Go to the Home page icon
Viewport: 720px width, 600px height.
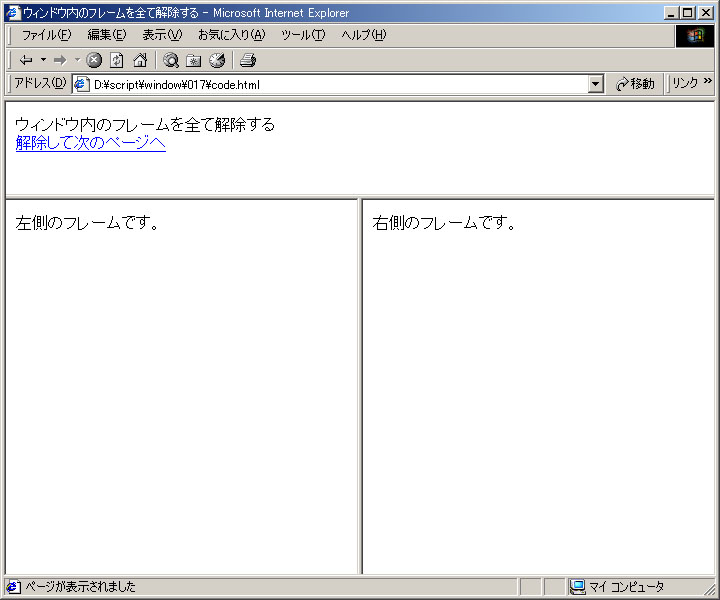click(x=140, y=60)
